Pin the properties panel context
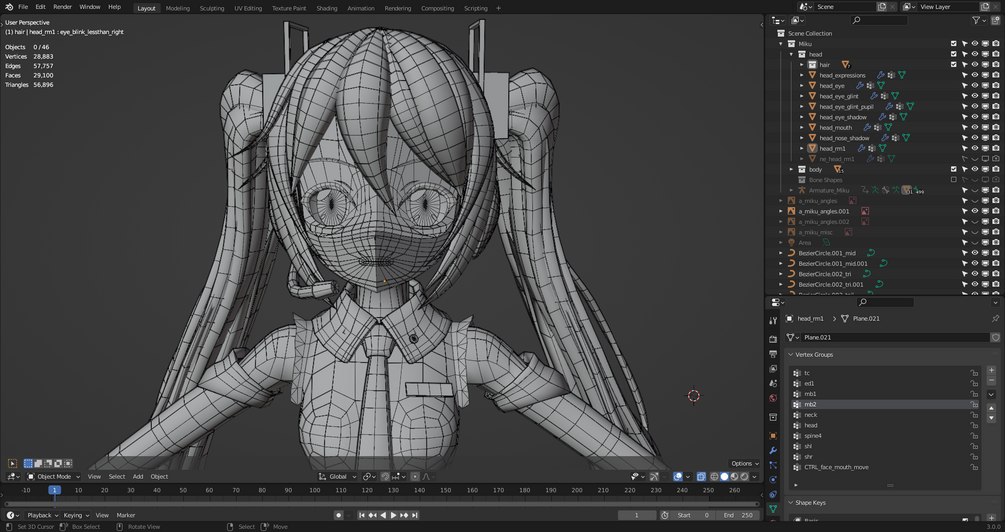Viewport: 1005px width, 532px height. [x=995, y=319]
